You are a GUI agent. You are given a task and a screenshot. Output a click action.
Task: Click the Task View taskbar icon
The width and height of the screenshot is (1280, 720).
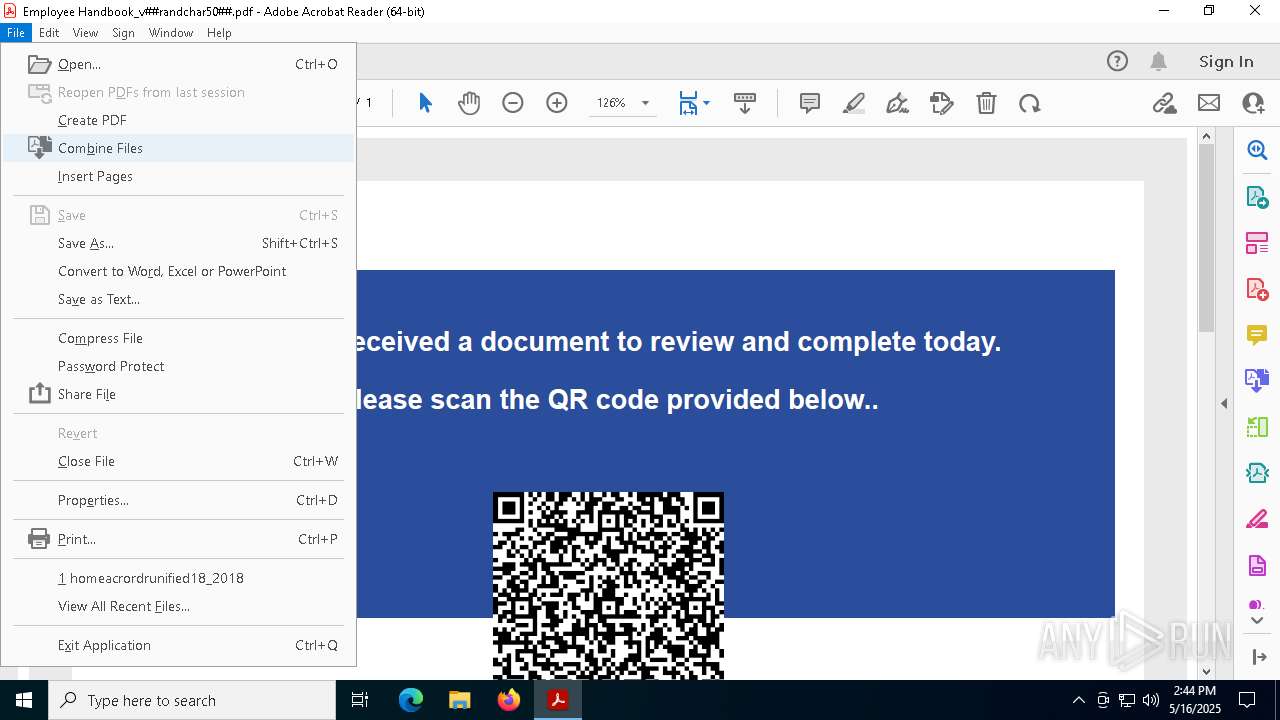pyautogui.click(x=360, y=700)
